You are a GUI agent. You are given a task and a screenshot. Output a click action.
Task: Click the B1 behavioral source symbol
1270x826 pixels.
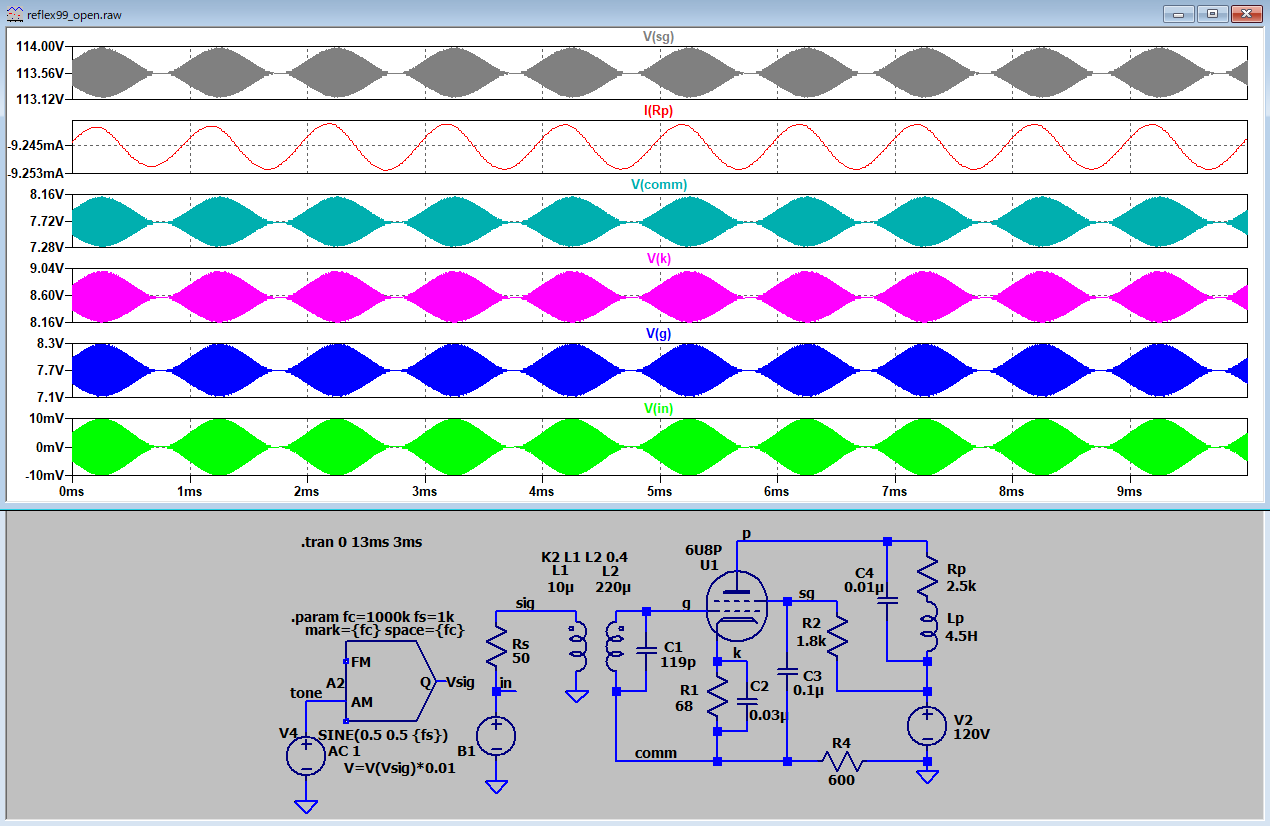click(496, 736)
